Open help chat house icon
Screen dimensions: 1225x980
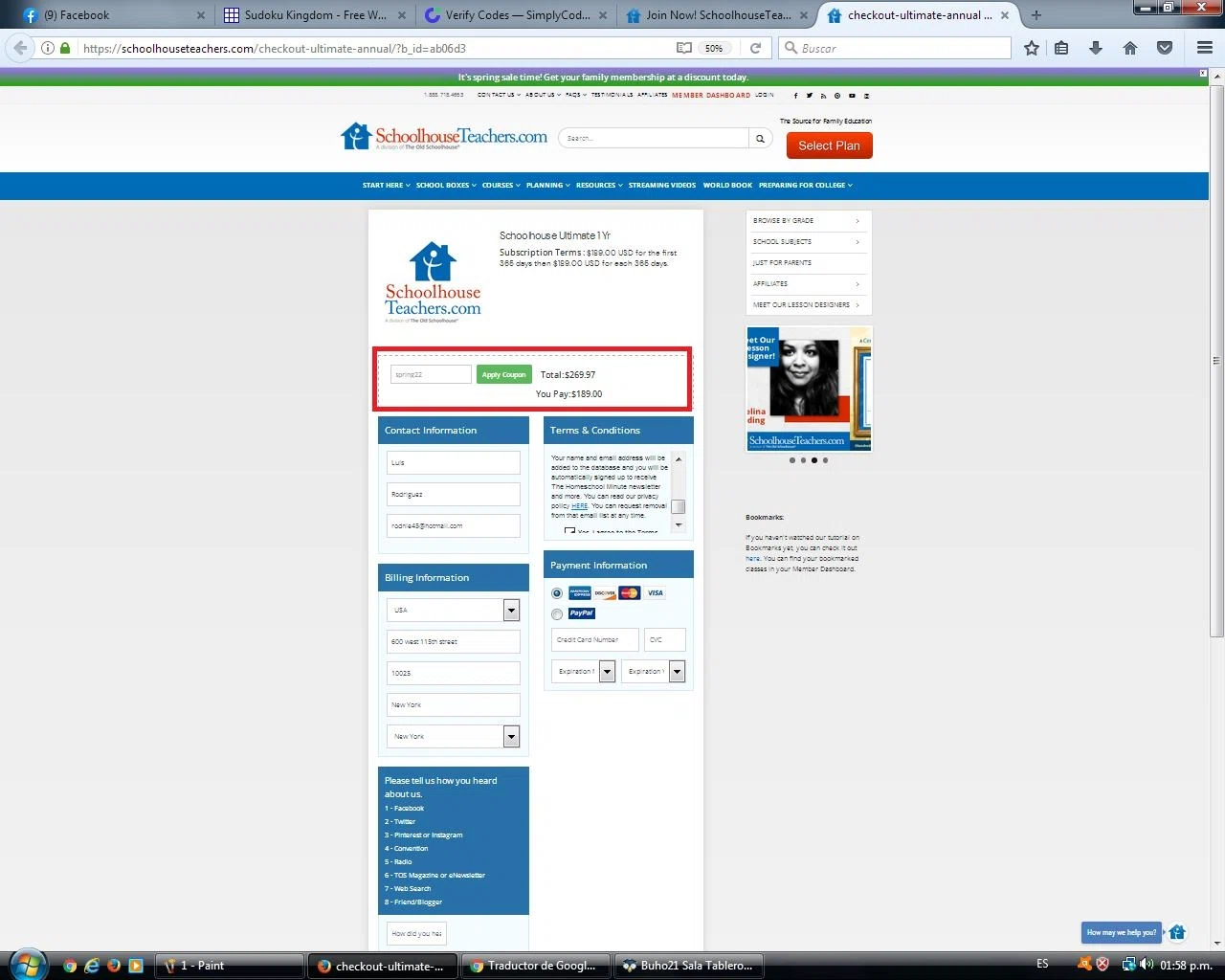(1177, 932)
